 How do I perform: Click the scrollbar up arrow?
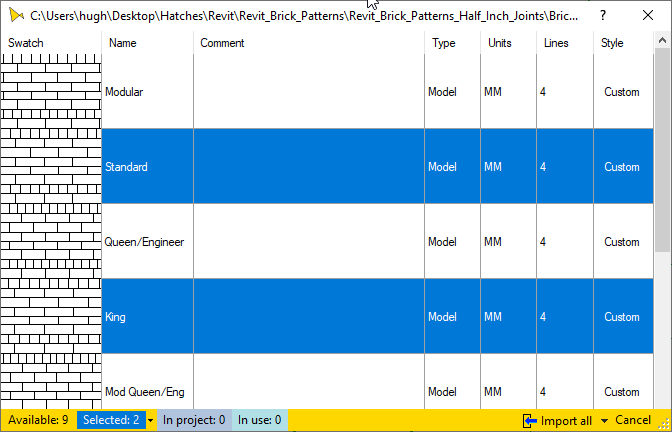coord(663,41)
